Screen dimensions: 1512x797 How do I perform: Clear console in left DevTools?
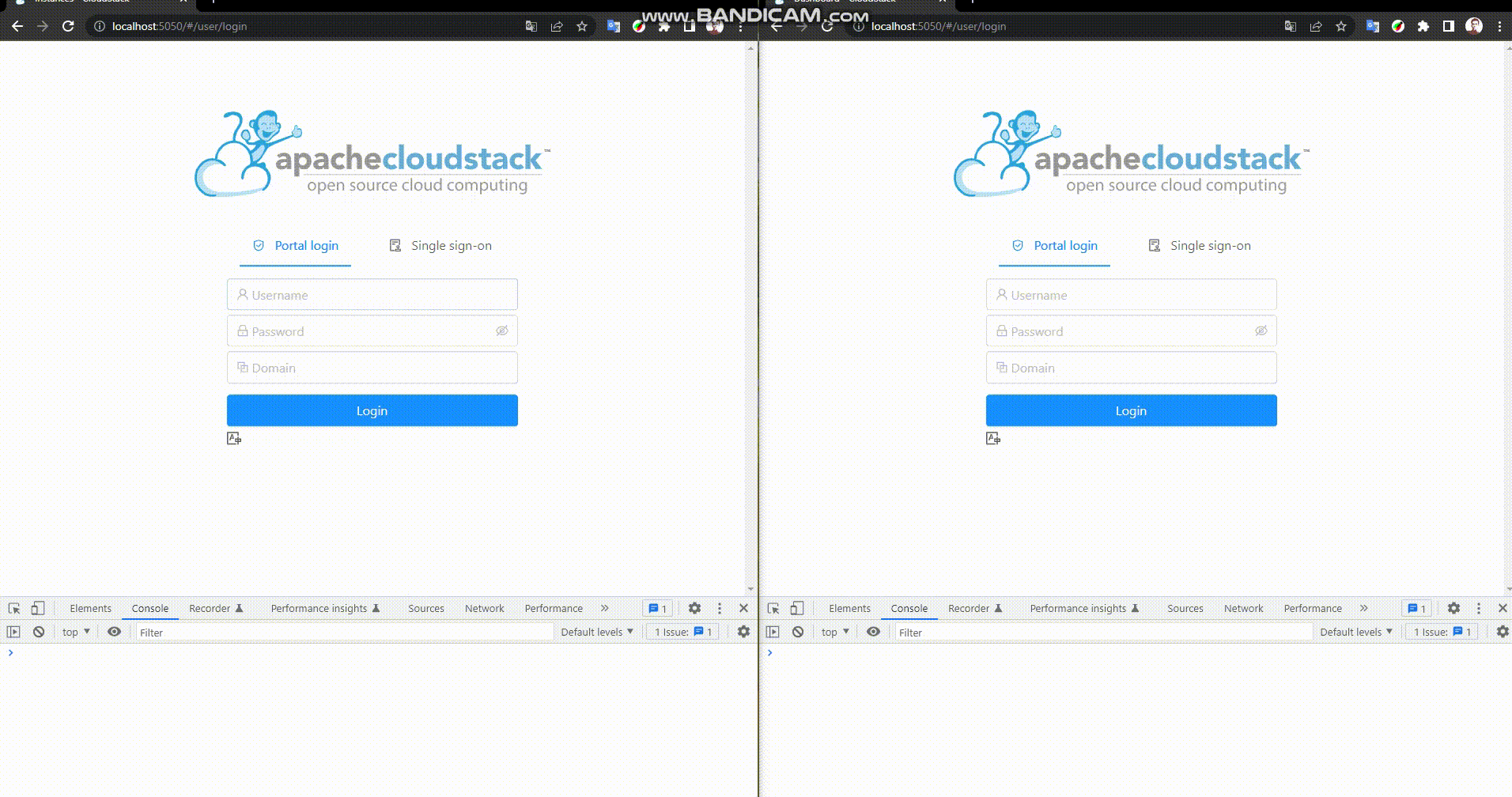(39, 632)
